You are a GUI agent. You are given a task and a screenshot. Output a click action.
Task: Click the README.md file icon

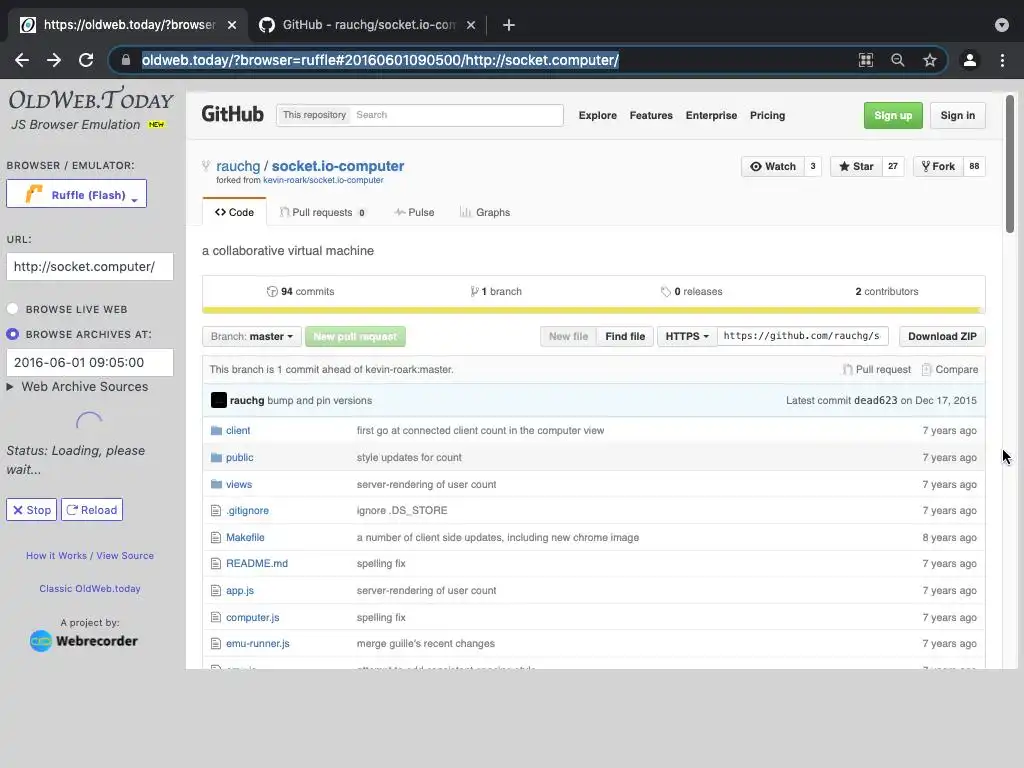click(216, 564)
